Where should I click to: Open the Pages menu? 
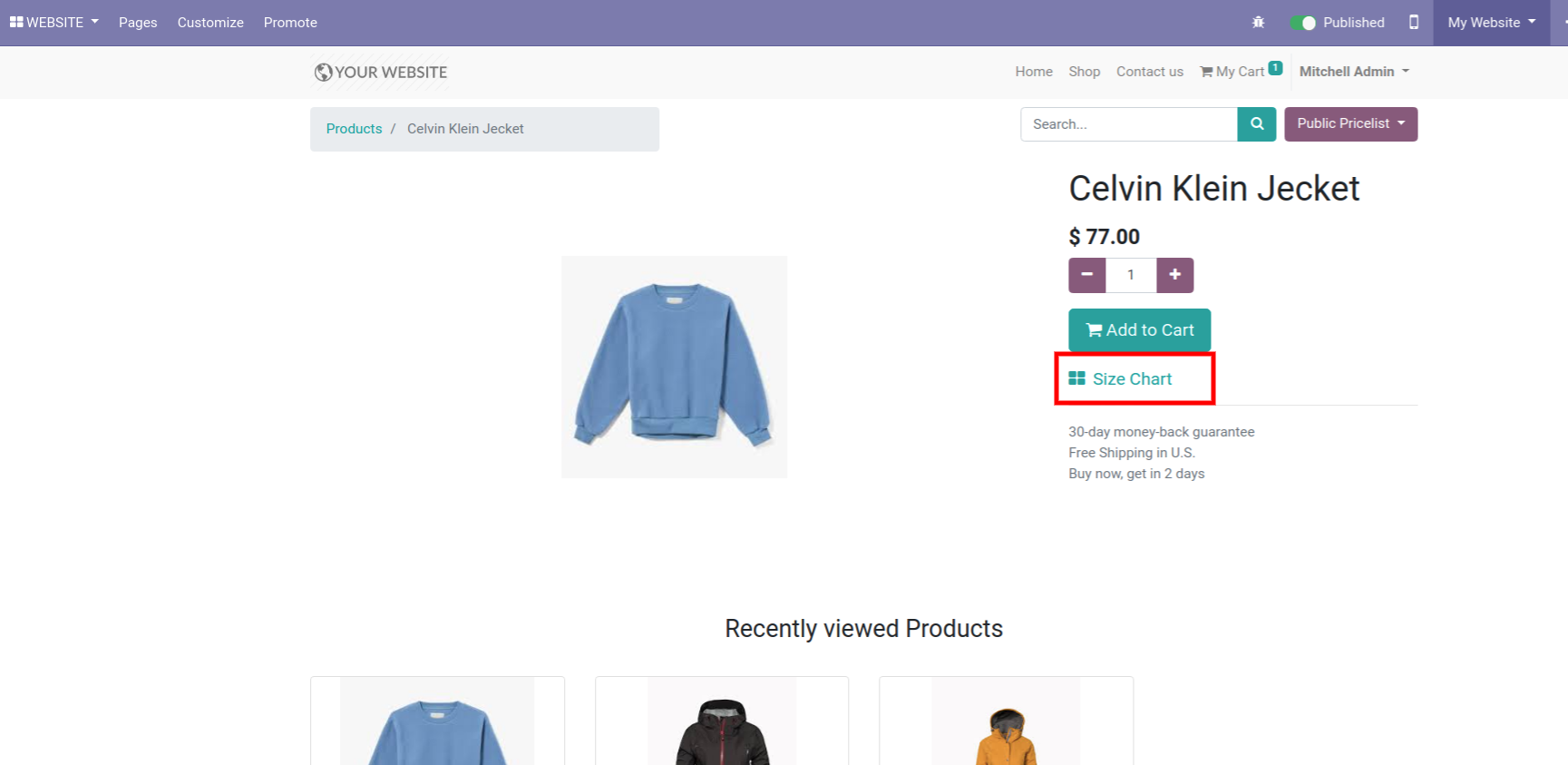point(138,23)
